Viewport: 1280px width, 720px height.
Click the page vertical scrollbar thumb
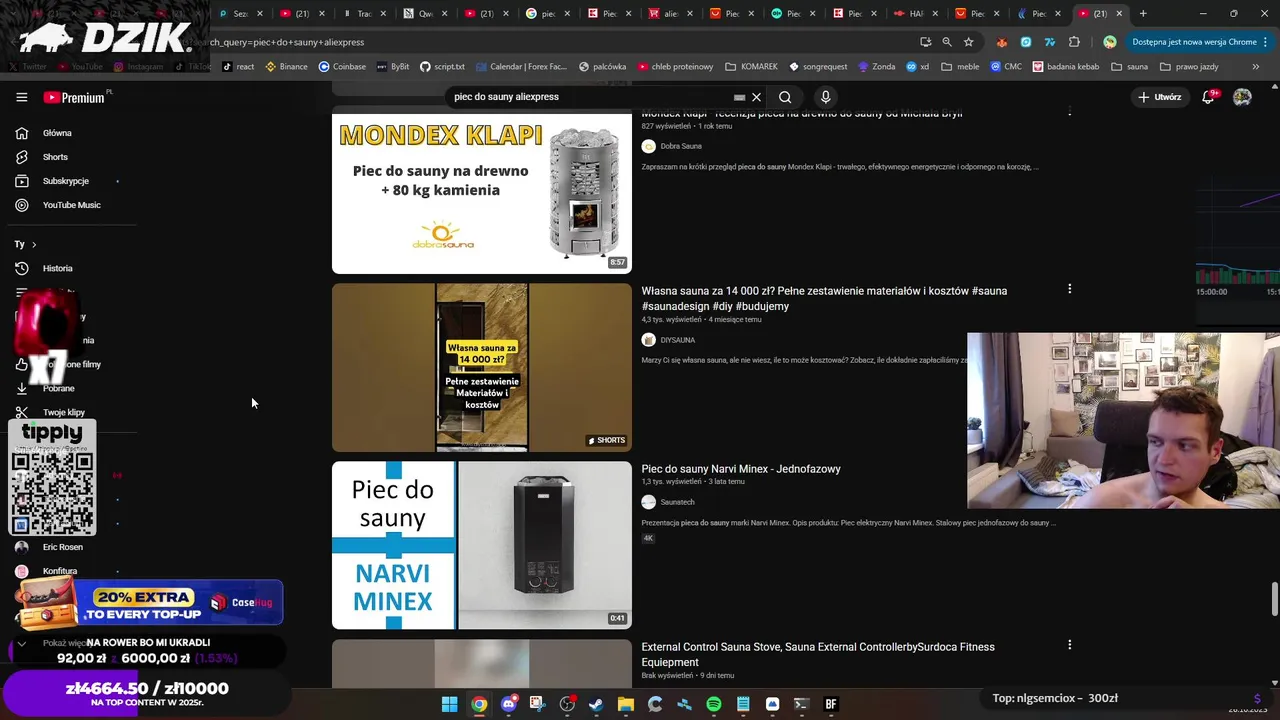[x=1274, y=599]
